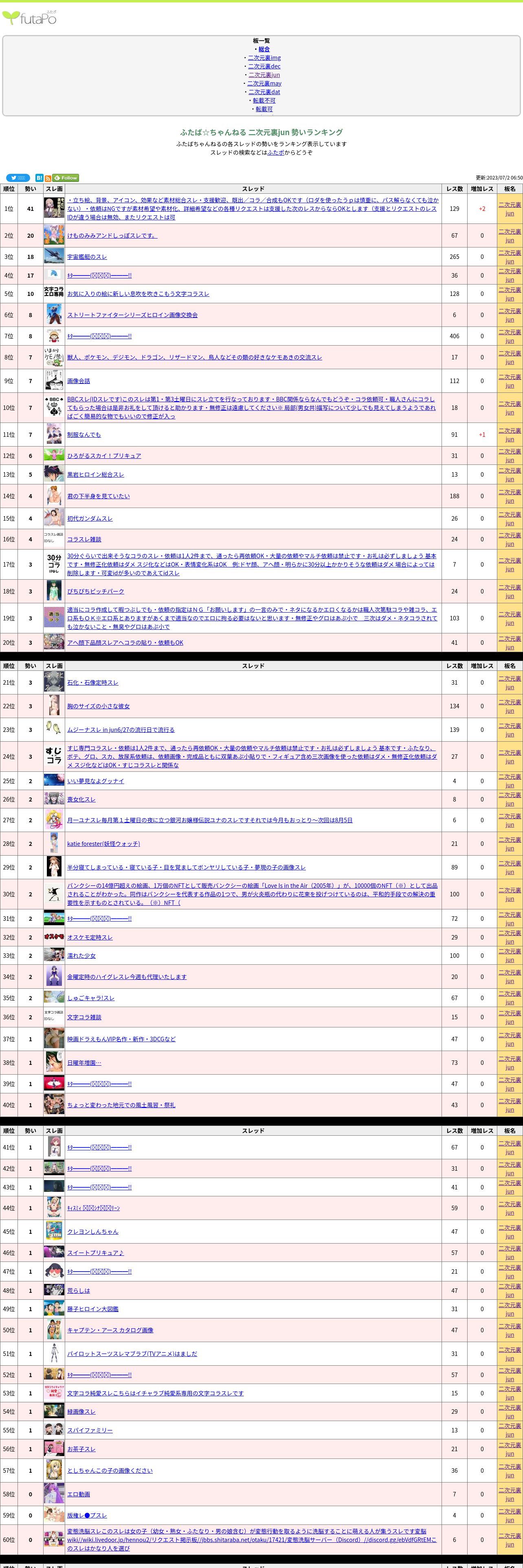Open 二次元裏dat in the board list
The image size is (523, 1568).
coord(264,92)
